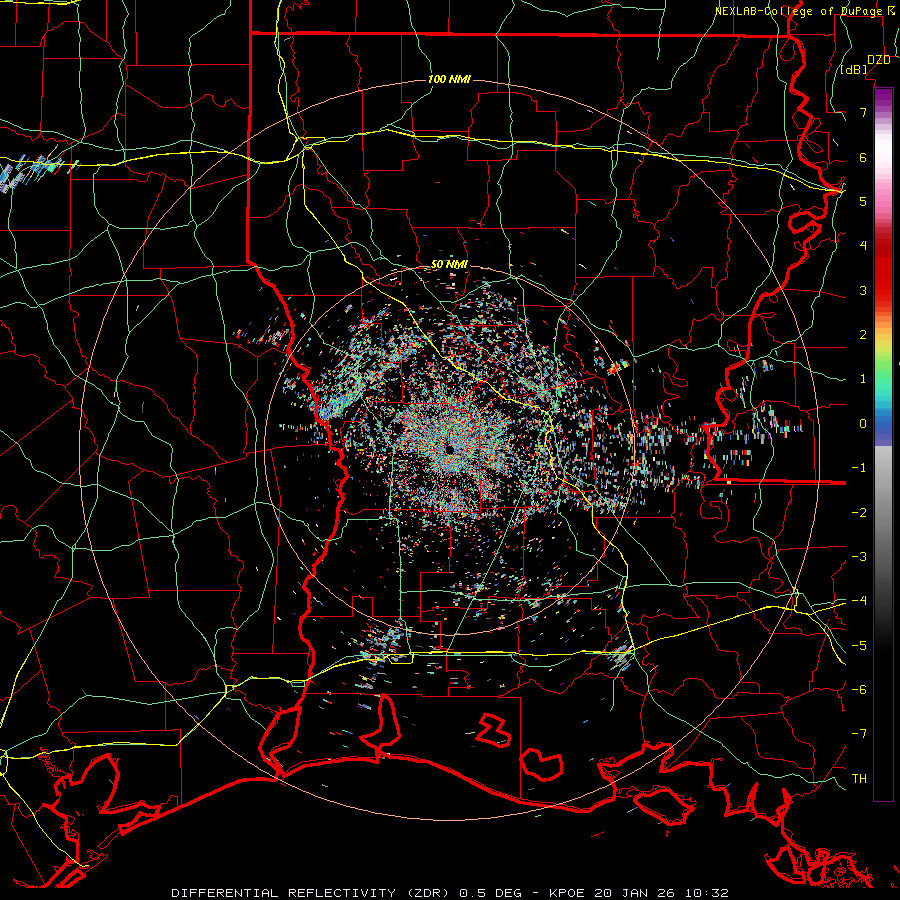This screenshot has height=900, width=900.
Task: Click the 6 dB scale label
Action: point(863,157)
